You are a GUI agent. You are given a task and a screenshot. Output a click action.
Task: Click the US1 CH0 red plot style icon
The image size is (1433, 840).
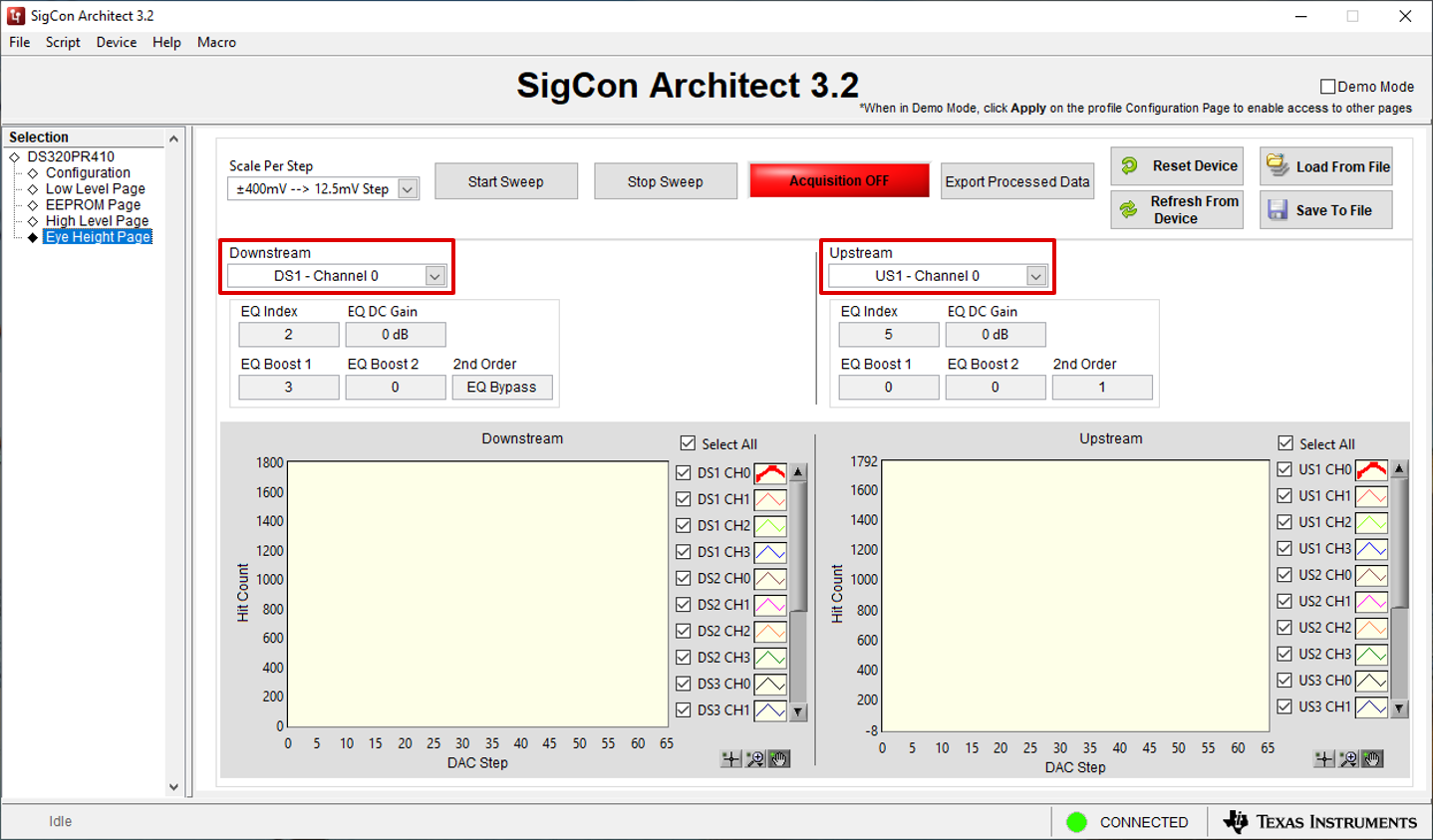[x=1372, y=469]
